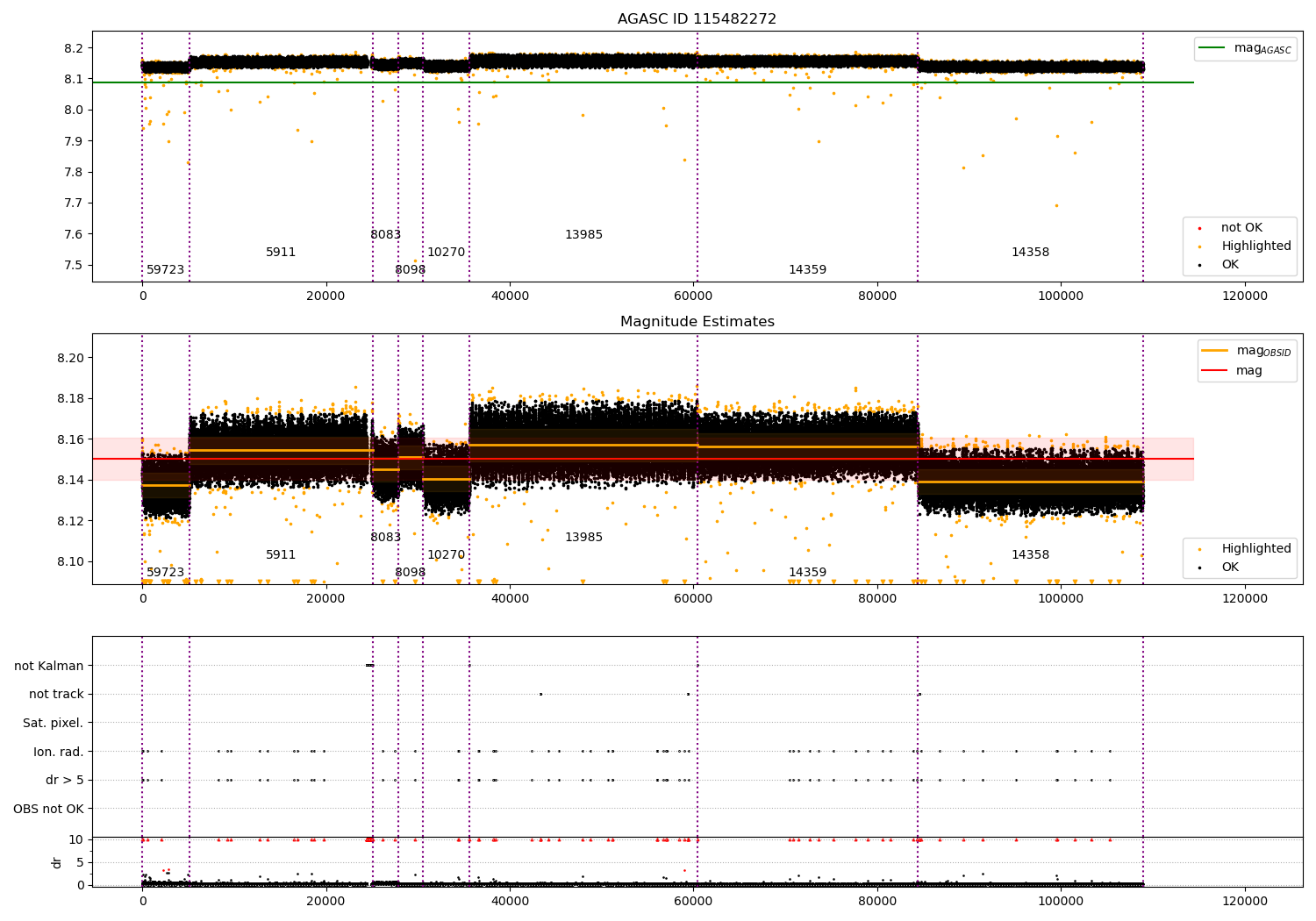The width and height of the screenshot is (1316, 921).
Task: Click the title 'AGASC ID 115482272'
Action: coord(697,19)
